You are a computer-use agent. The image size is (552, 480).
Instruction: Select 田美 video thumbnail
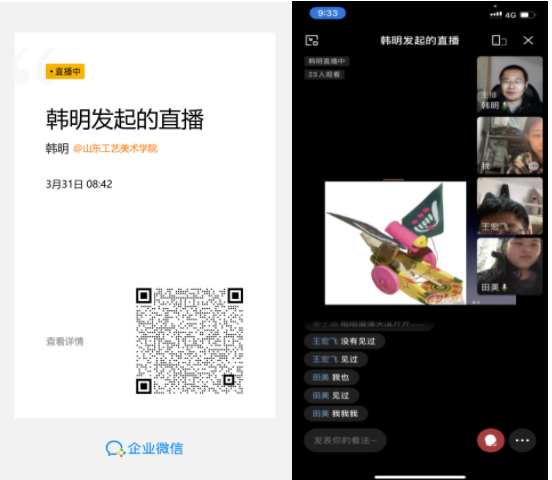coord(509,266)
